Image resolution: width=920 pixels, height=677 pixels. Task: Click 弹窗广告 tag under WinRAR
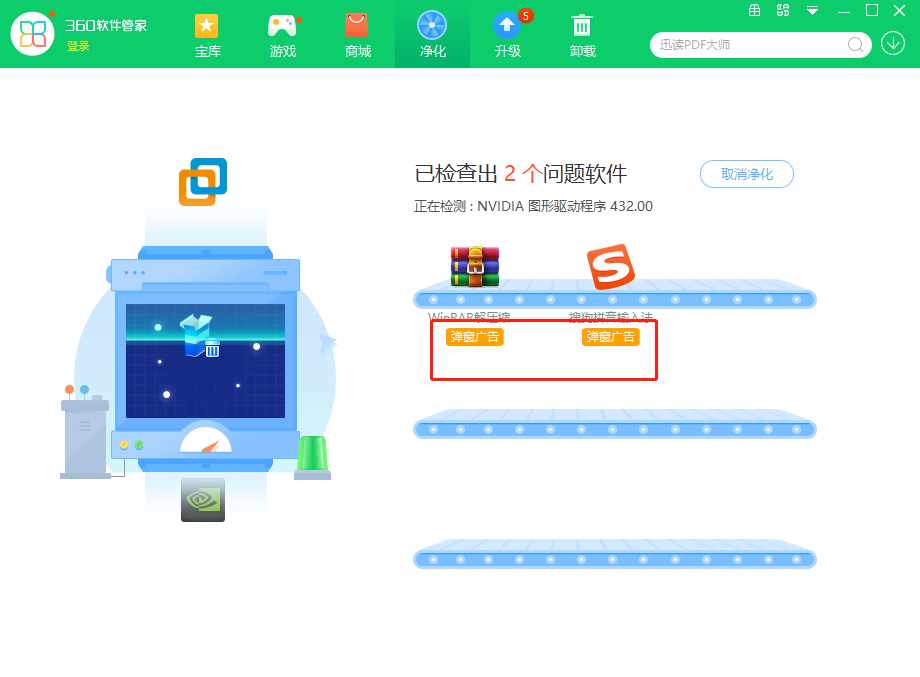[x=475, y=337]
